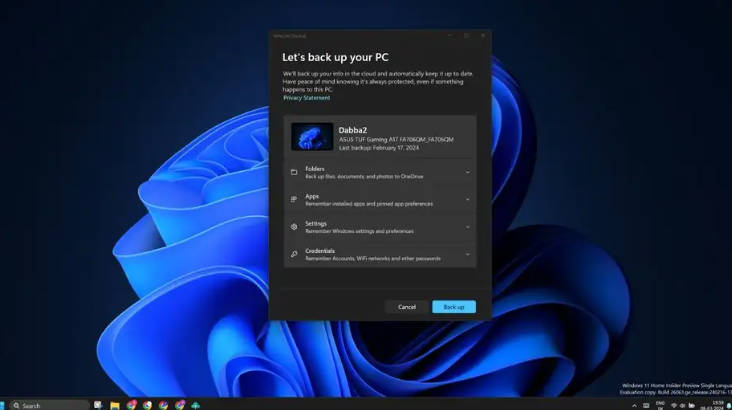Viewport: 732px width, 410px height.
Task: Open Task View from the taskbar
Action: [x=98, y=405]
